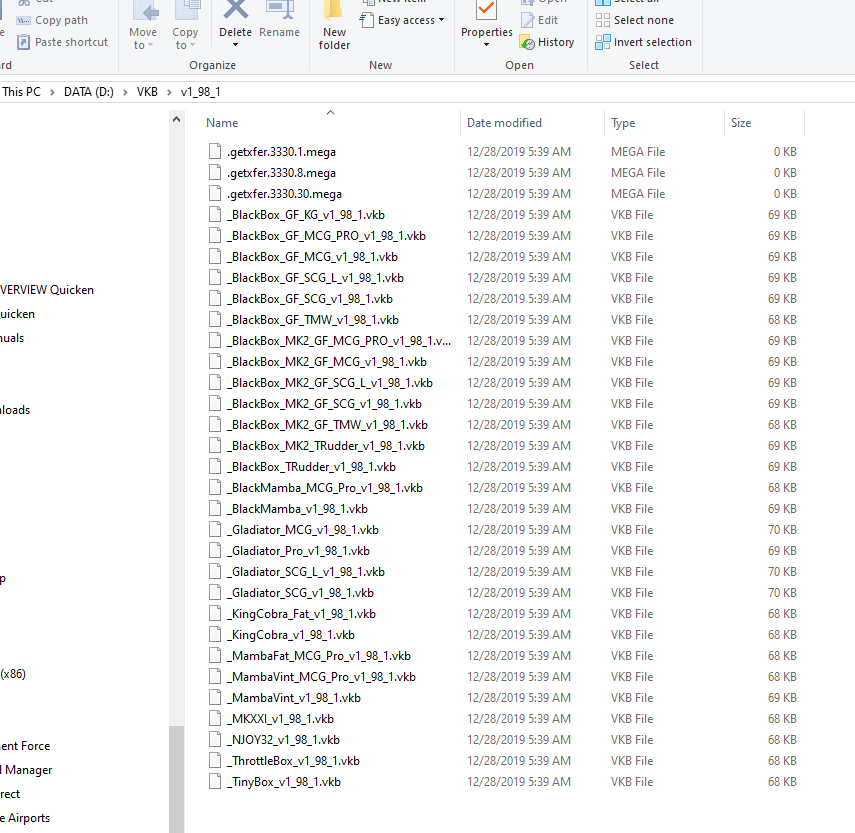
Task: Click the file icon of _Gladiator_Pro_v1_98_1.vkb
Action: point(215,551)
